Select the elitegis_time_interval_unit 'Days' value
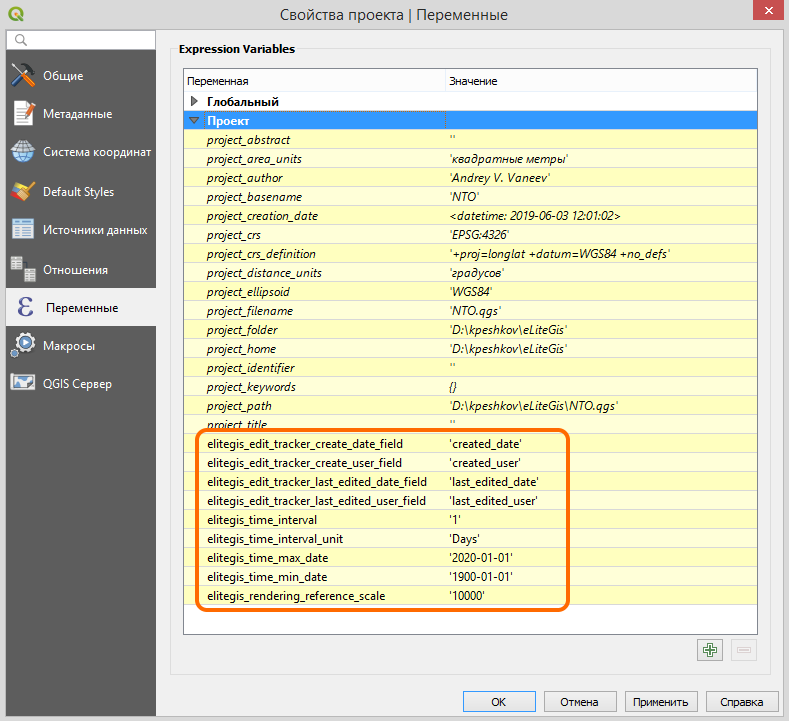 point(463,539)
